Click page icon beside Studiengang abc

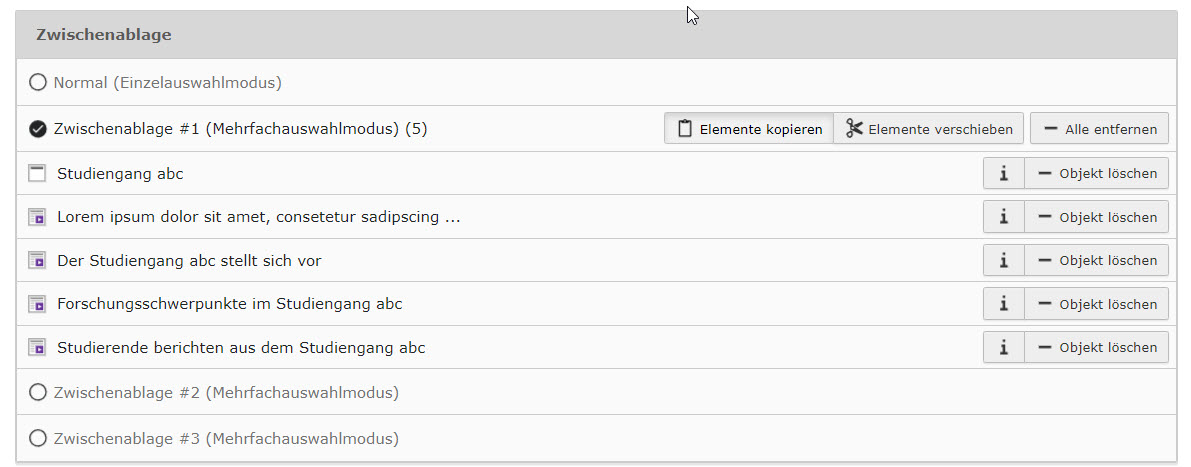[x=38, y=173]
